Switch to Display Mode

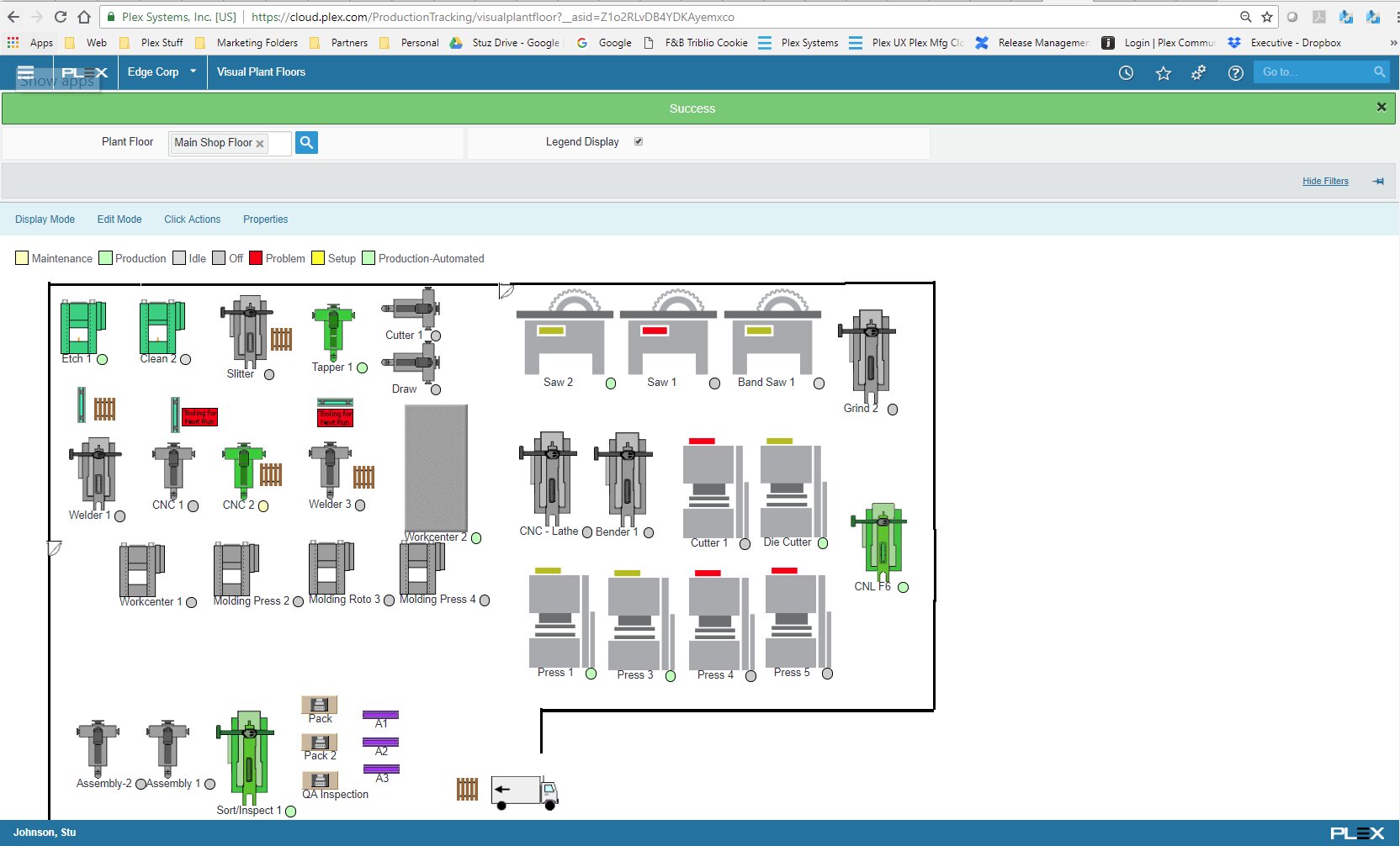45,219
